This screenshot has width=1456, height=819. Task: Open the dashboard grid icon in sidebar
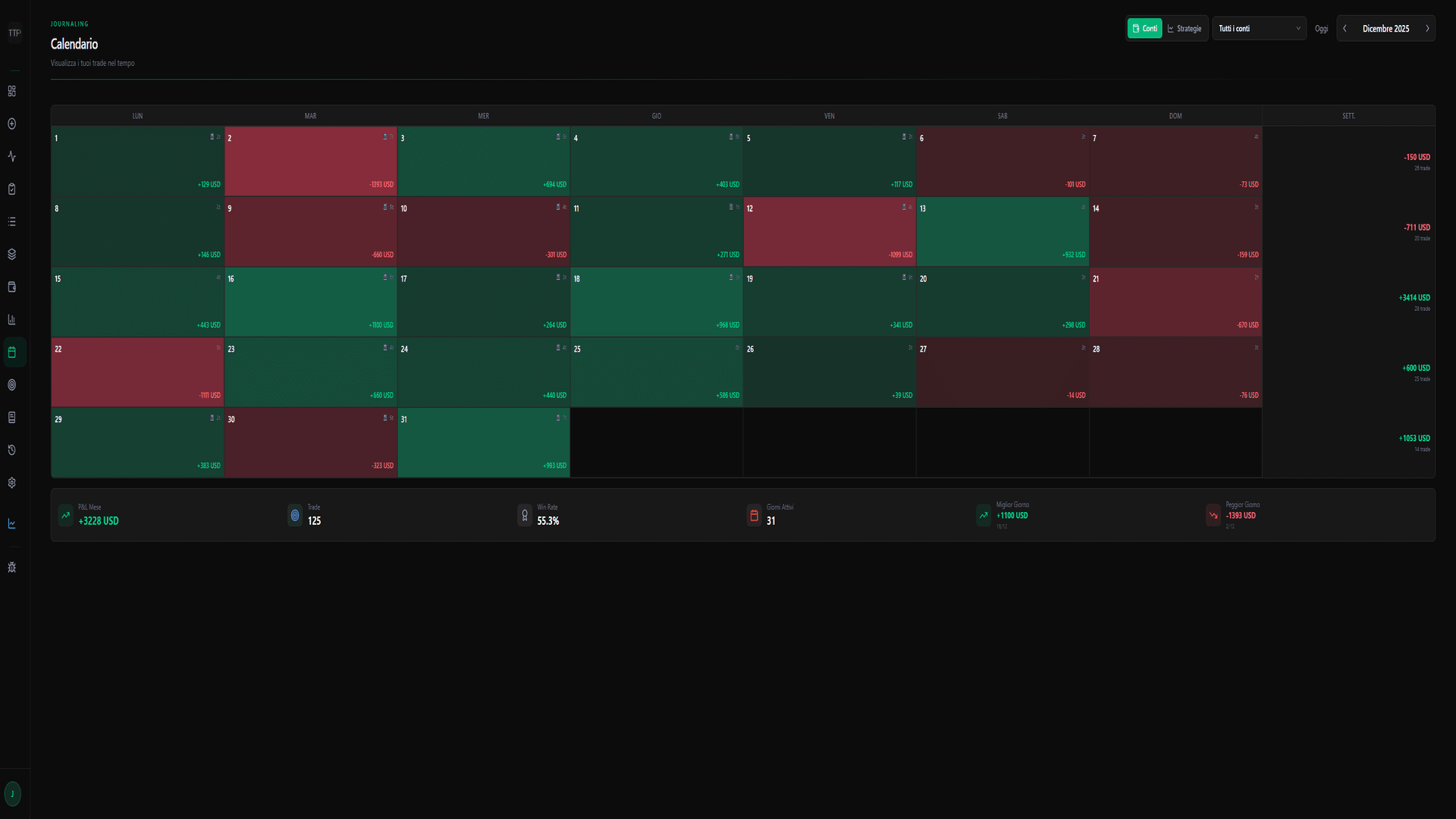(12, 91)
